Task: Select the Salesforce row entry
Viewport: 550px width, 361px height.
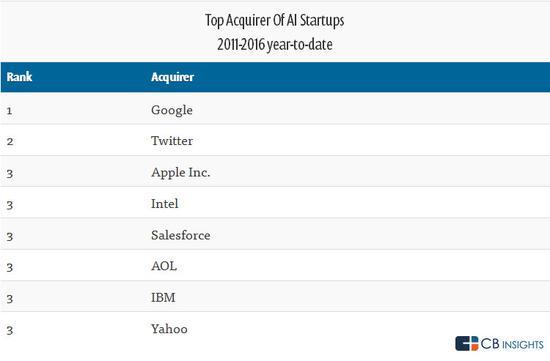Action: pyautogui.click(x=275, y=234)
